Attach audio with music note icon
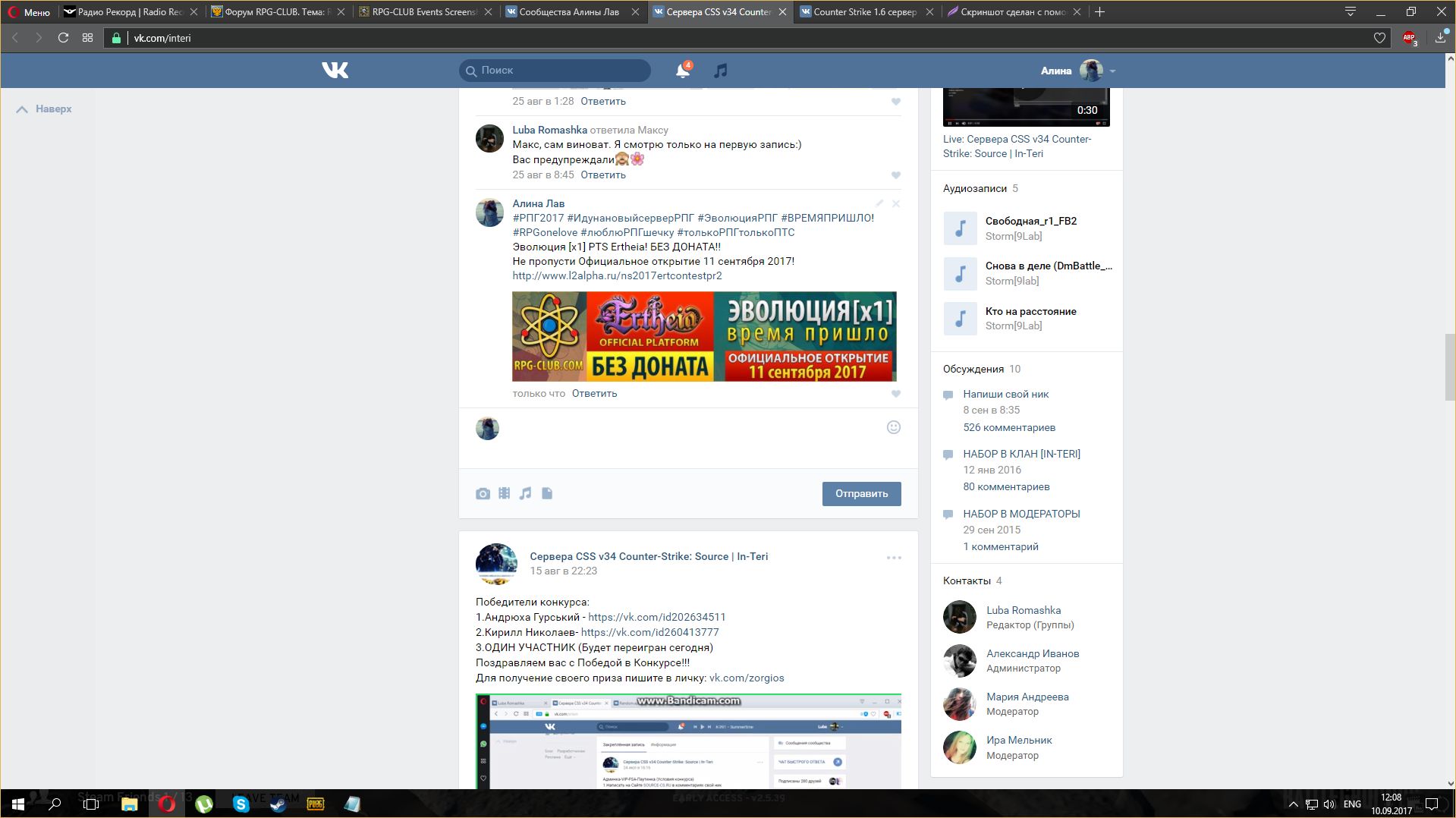This screenshot has width=1456, height=818. click(525, 493)
